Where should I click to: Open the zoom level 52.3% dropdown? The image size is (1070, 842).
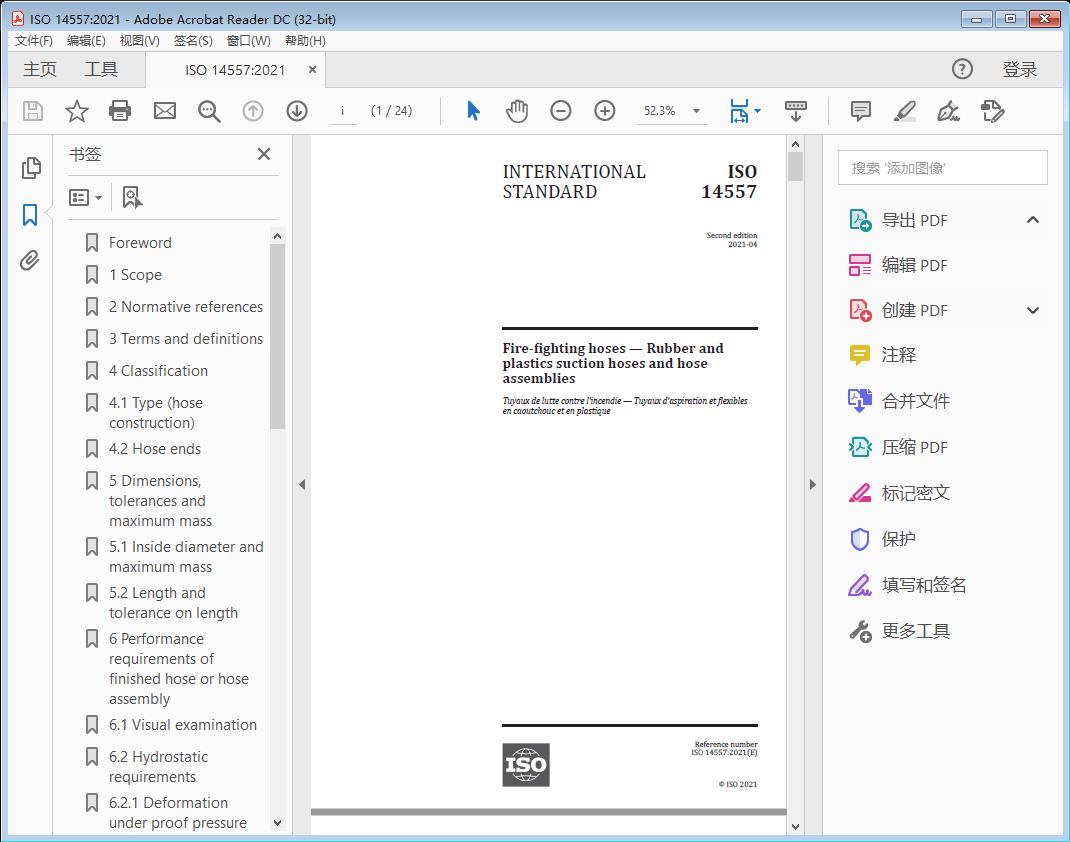click(696, 111)
